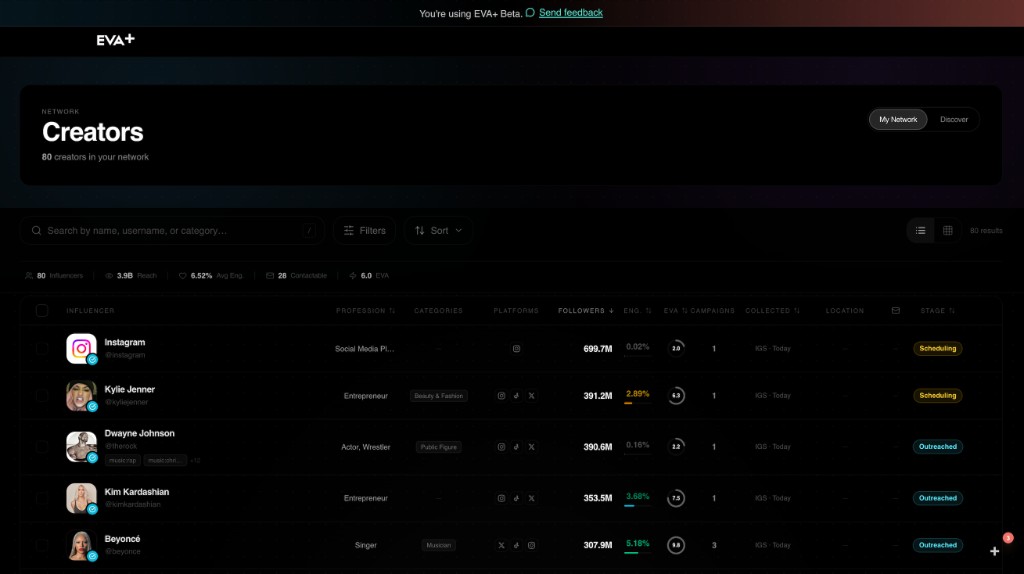
Task: Switch to list view layout
Action: [x=920, y=231]
